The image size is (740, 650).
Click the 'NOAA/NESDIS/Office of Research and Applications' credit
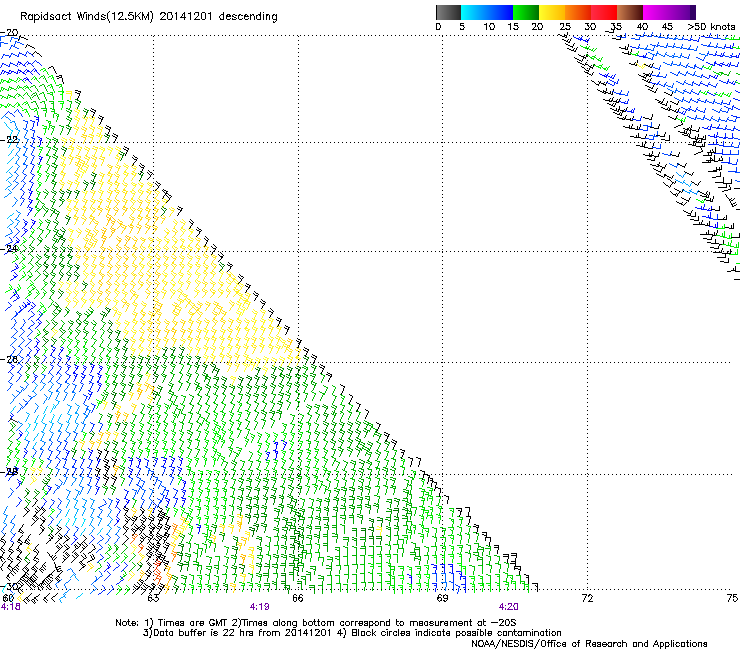[x=589, y=644]
